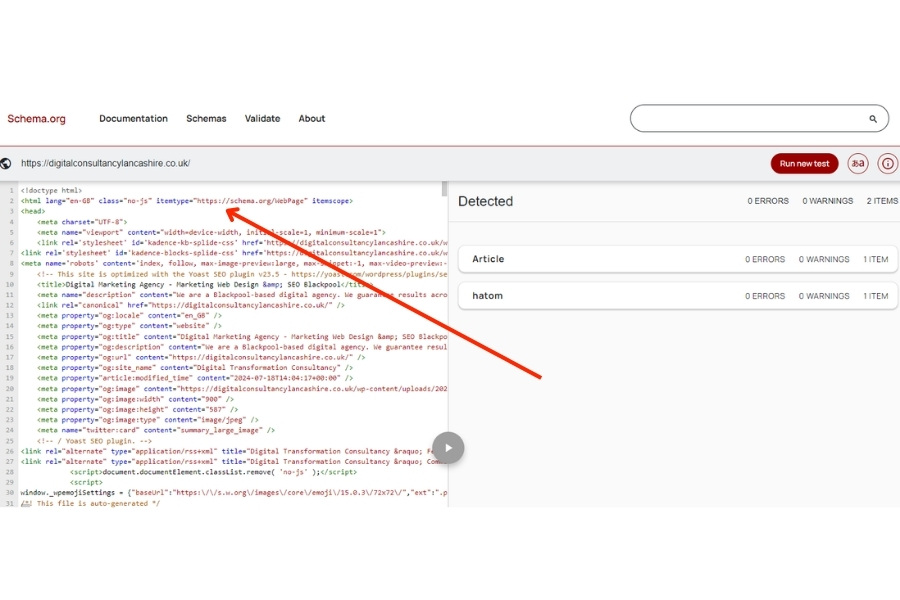Expand the Article detected item
Viewport: 900px width, 600px height.
[x=677, y=259]
